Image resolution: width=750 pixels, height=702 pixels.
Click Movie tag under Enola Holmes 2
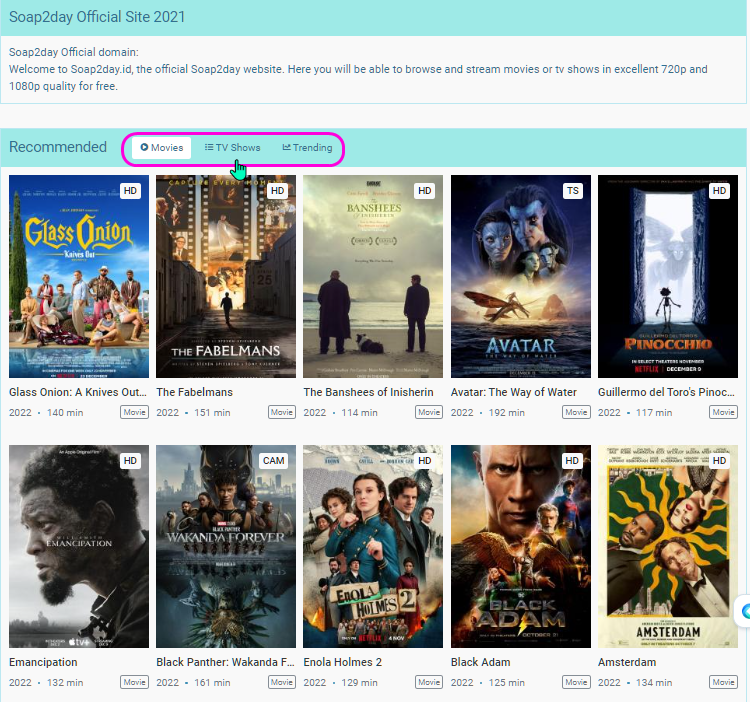(429, 682)
